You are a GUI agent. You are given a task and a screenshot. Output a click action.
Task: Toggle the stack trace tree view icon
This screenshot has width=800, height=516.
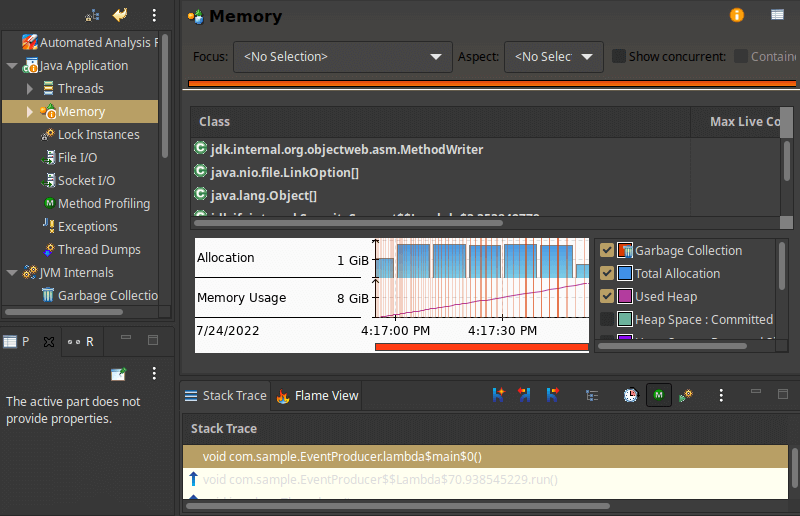pos(592,395)
